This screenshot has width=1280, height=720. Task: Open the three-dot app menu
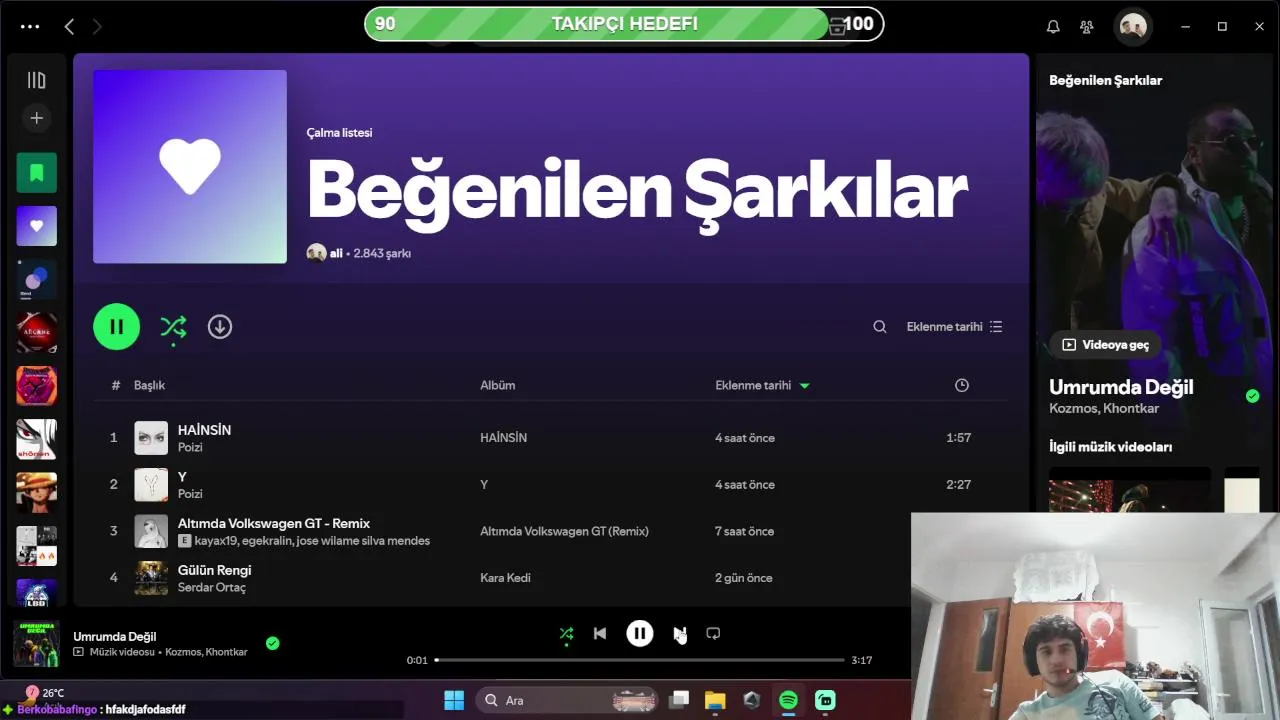30,27
